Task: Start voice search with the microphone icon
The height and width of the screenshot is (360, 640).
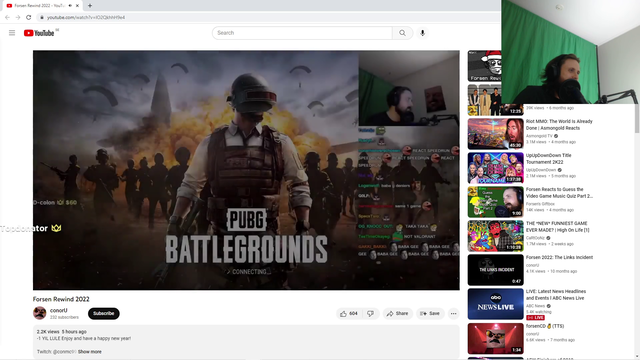Action: click(x=422, y=33)
